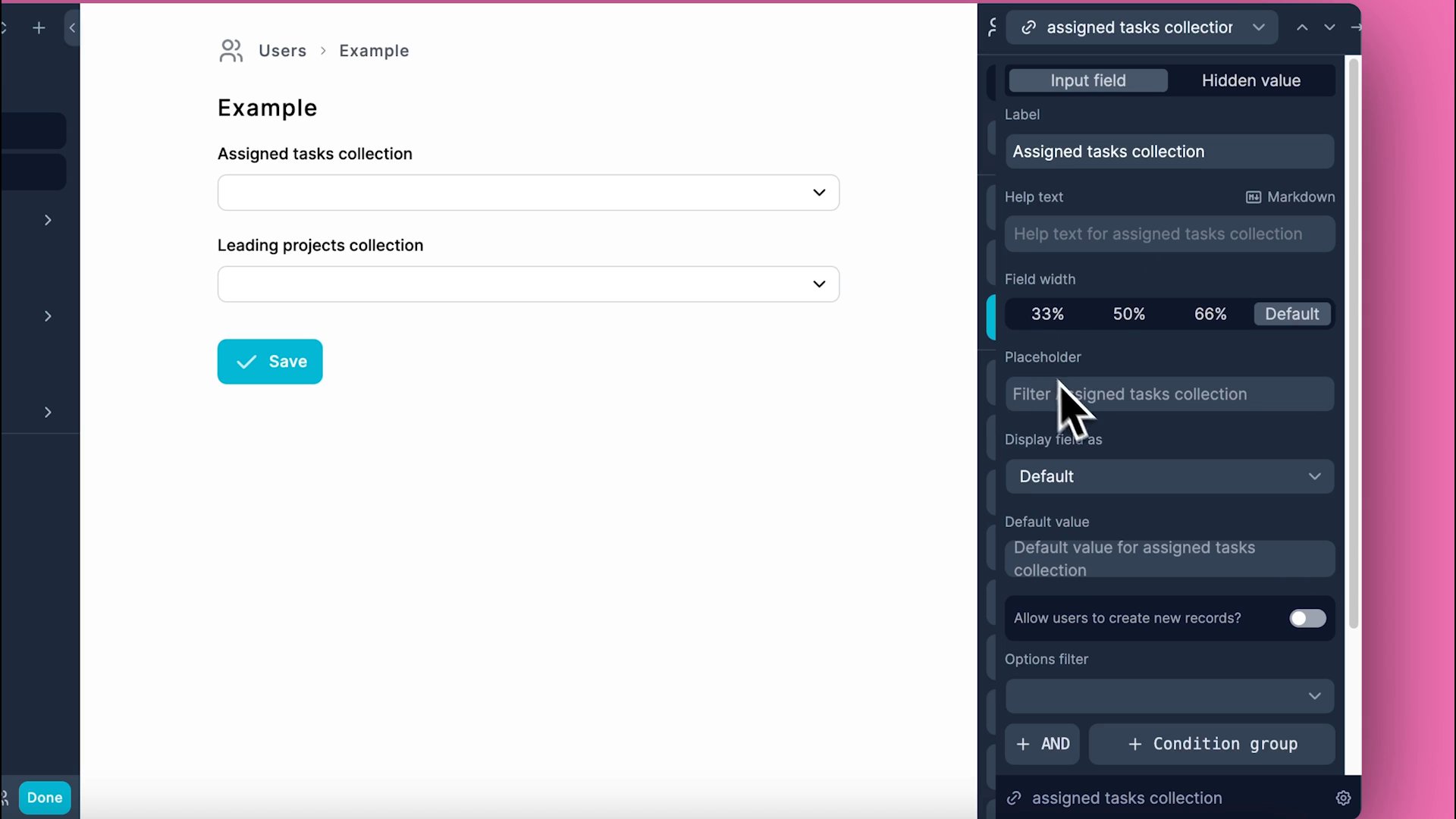
Task: Enable Allow users to create new records
Action: [x=1307, y=618]
